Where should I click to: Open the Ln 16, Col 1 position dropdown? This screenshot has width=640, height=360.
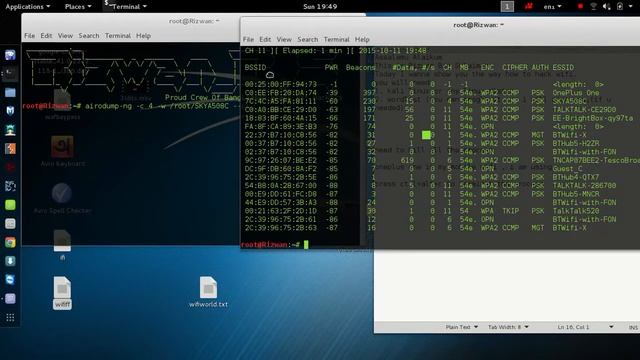(585, 327)
